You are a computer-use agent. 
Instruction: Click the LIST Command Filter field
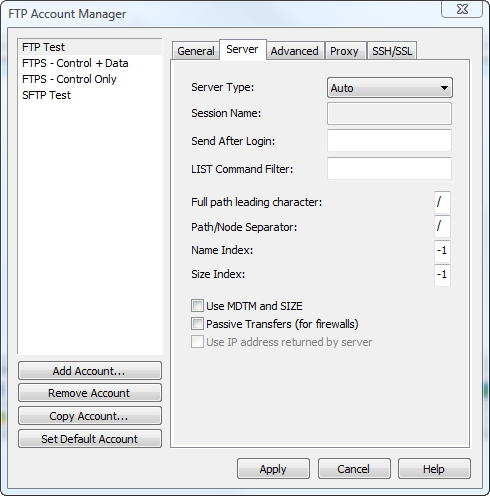(x=389, y=169)
